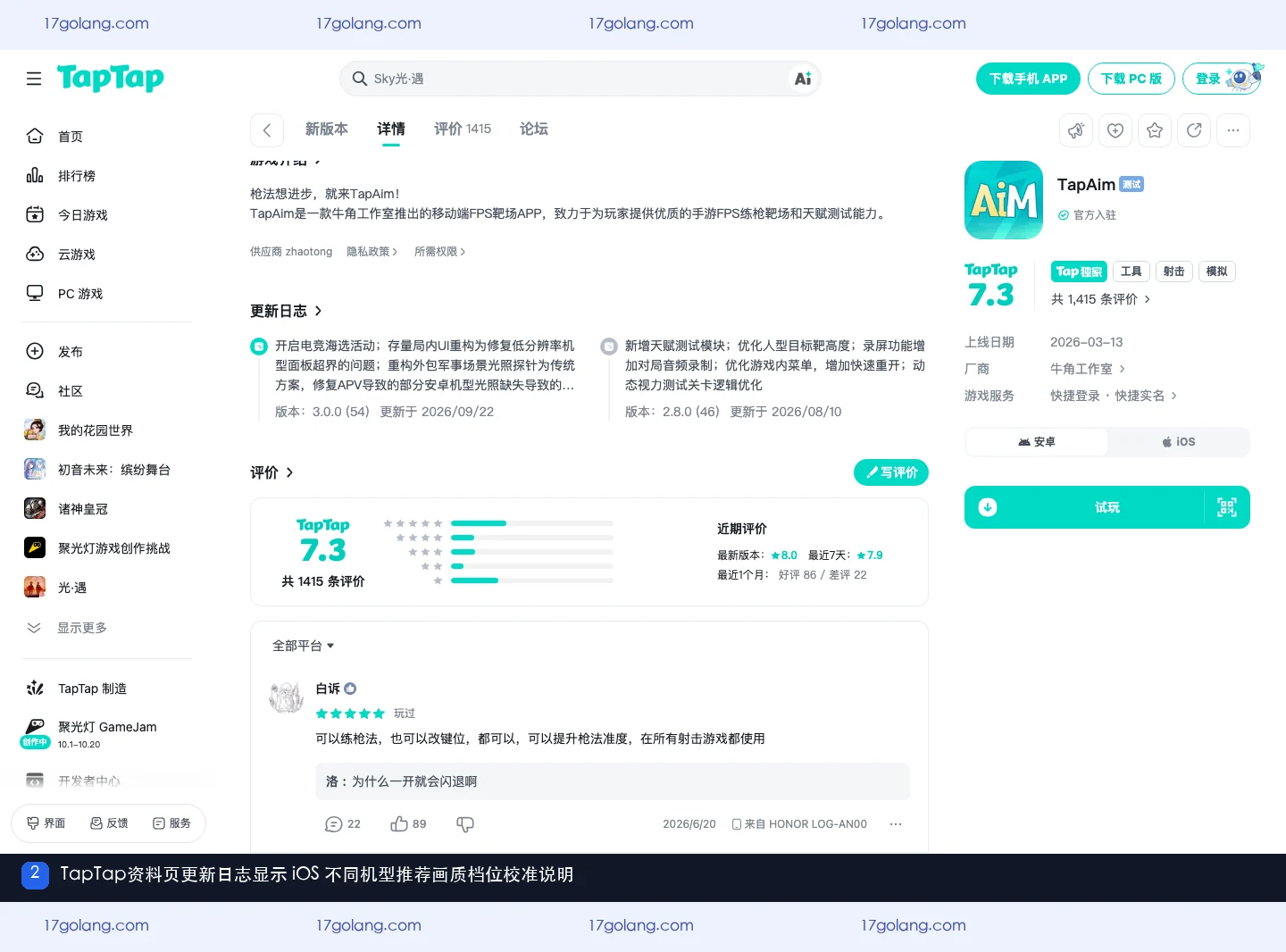Open review more options ellipsis
Viewport: 1286px width, 952px height.
(896, 824)
